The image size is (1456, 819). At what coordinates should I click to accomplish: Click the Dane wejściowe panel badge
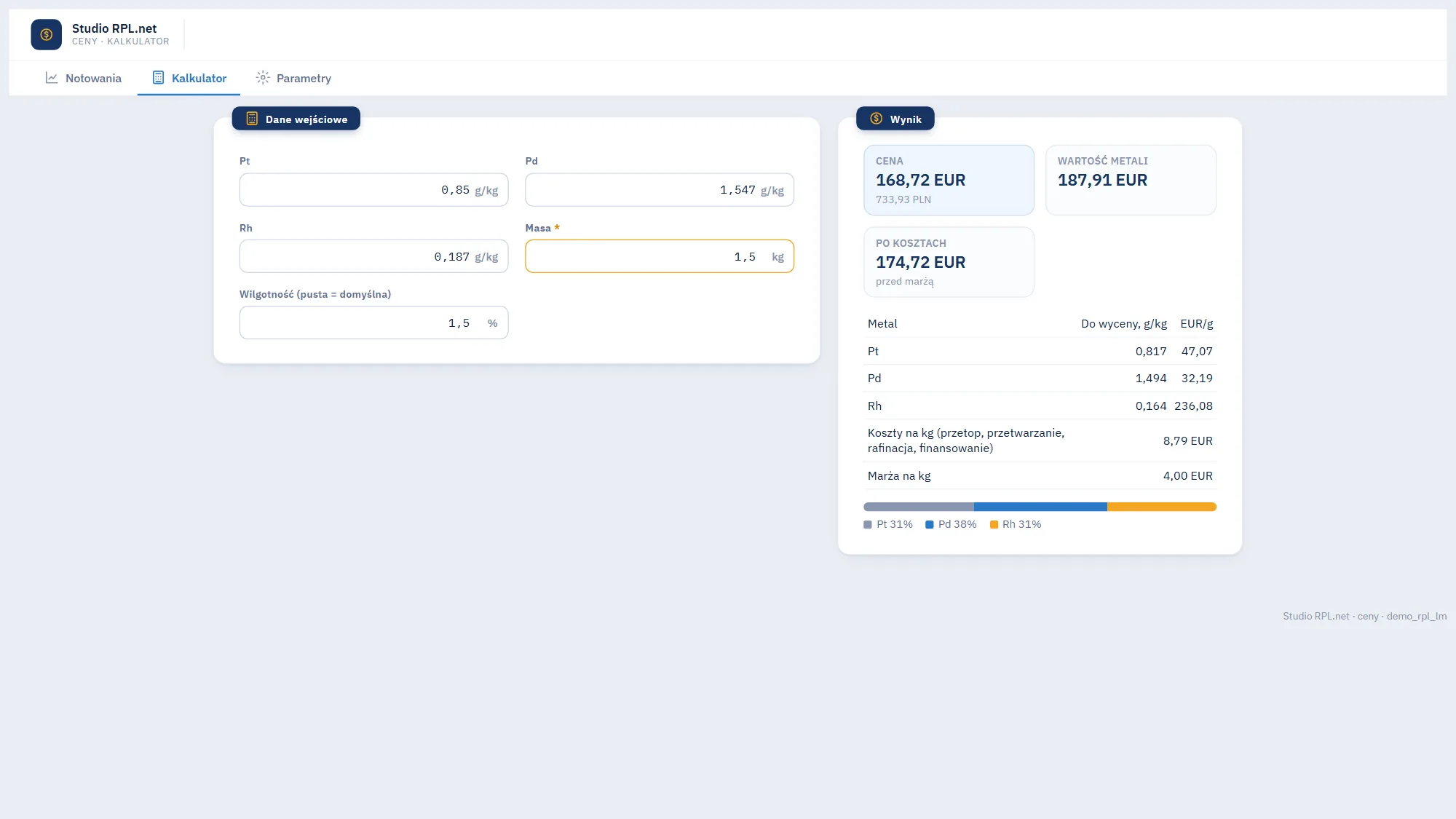pyautogui.click(x=296, y=119)
